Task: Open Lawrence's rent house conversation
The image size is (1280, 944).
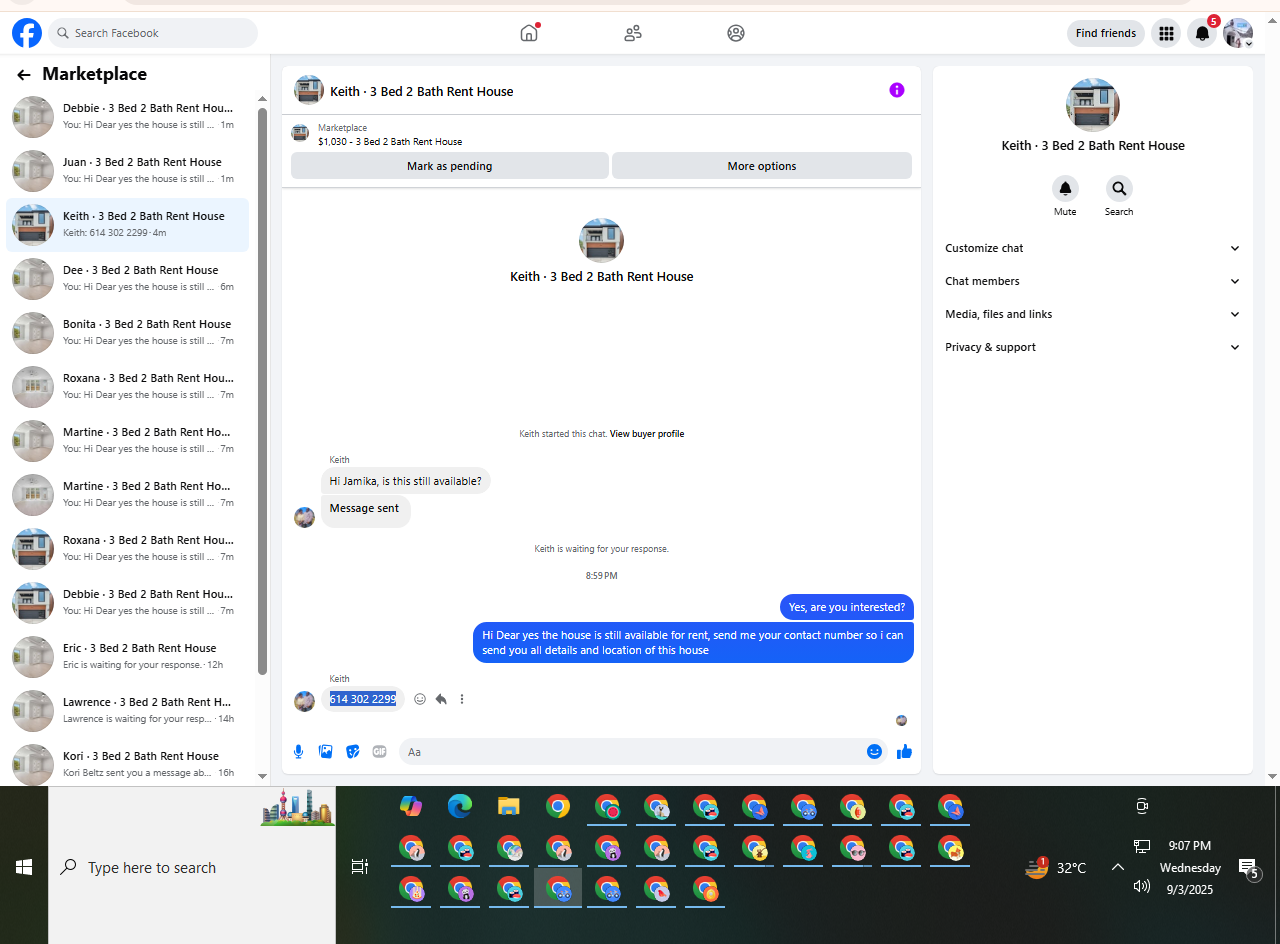Action: coord(128,710)
